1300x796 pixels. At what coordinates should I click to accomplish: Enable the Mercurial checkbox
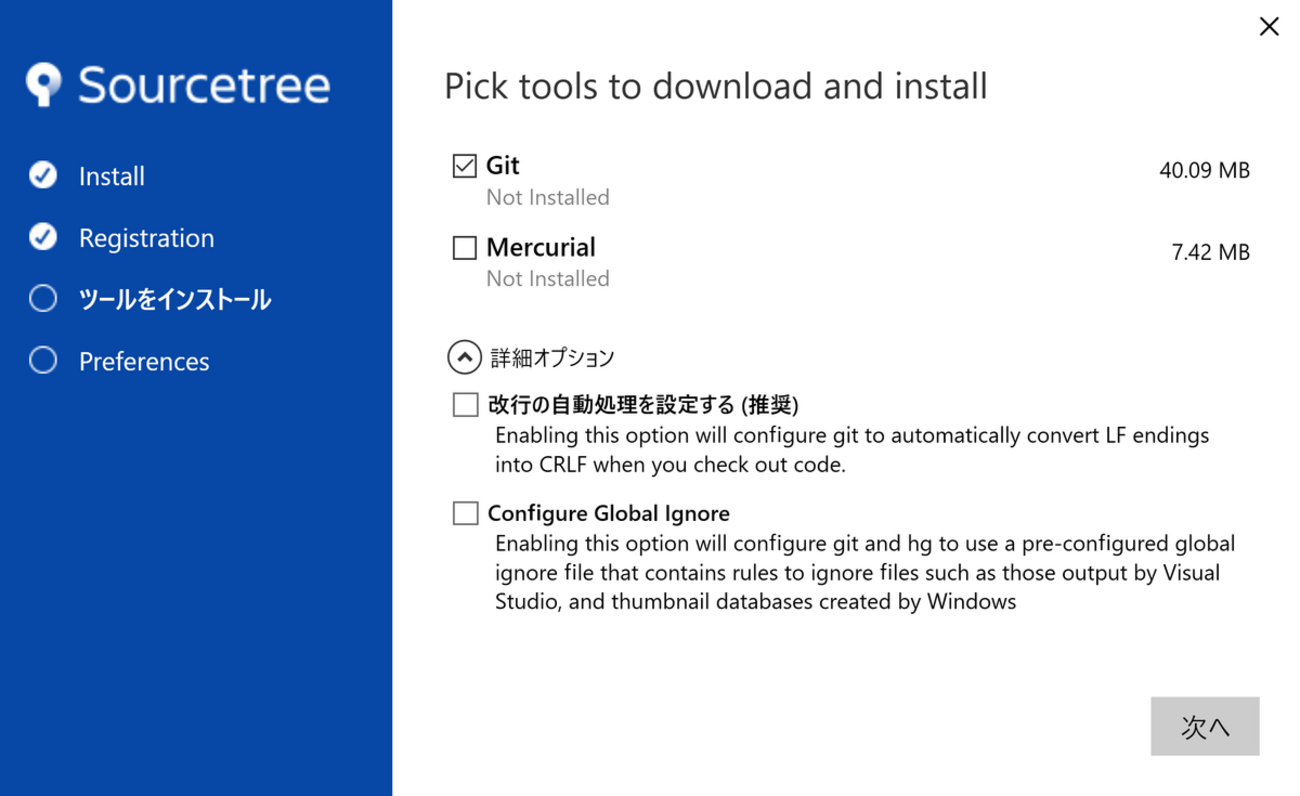point(464,247)
